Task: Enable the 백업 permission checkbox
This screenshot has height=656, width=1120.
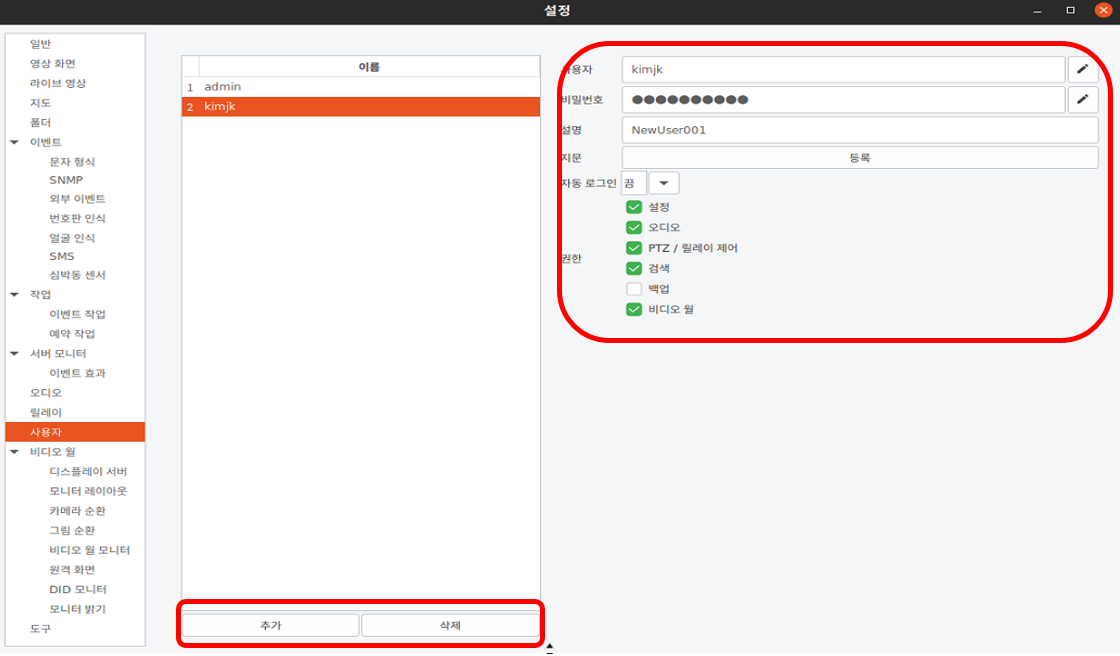Action: tap(634, 289)
